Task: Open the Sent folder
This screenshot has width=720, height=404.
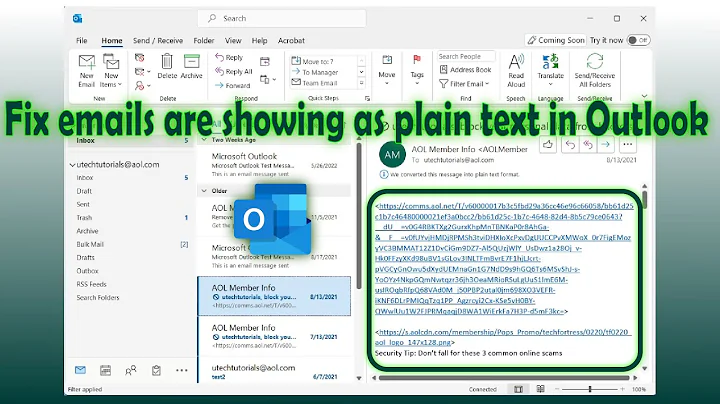Action: pos(83,204)
